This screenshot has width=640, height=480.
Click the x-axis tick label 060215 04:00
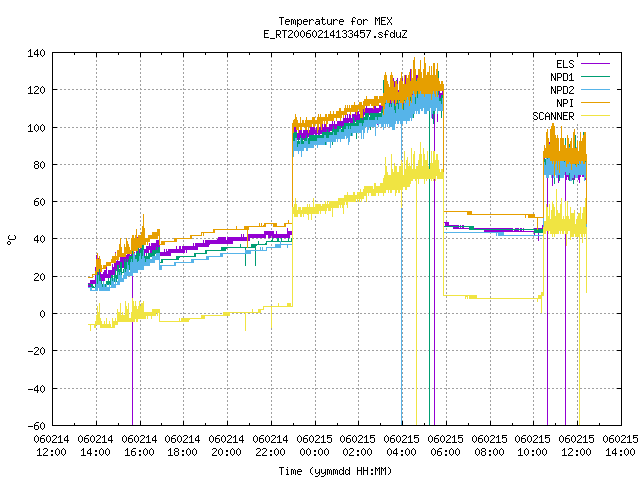click(x=402, y=446)
